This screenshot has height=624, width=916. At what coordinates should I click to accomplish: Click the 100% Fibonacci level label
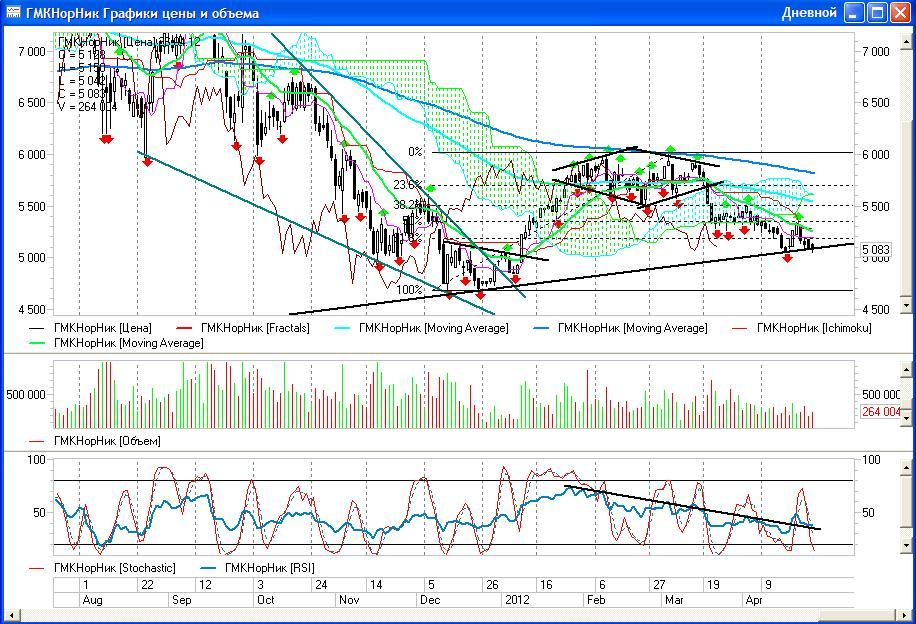pyautogui.click(x=409, y=289)
